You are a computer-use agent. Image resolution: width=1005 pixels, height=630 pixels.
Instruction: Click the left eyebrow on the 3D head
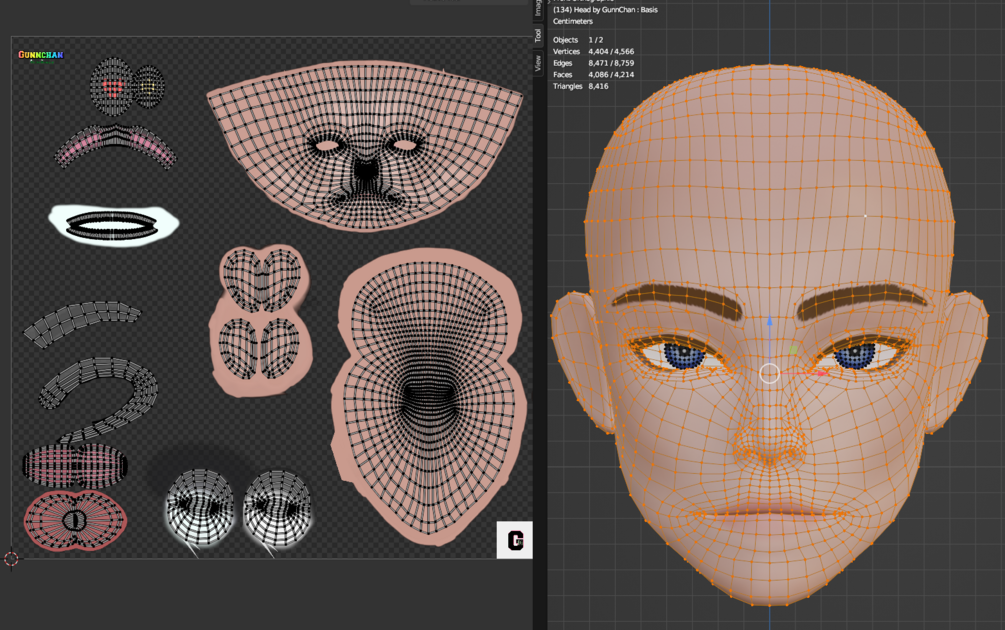678,301
